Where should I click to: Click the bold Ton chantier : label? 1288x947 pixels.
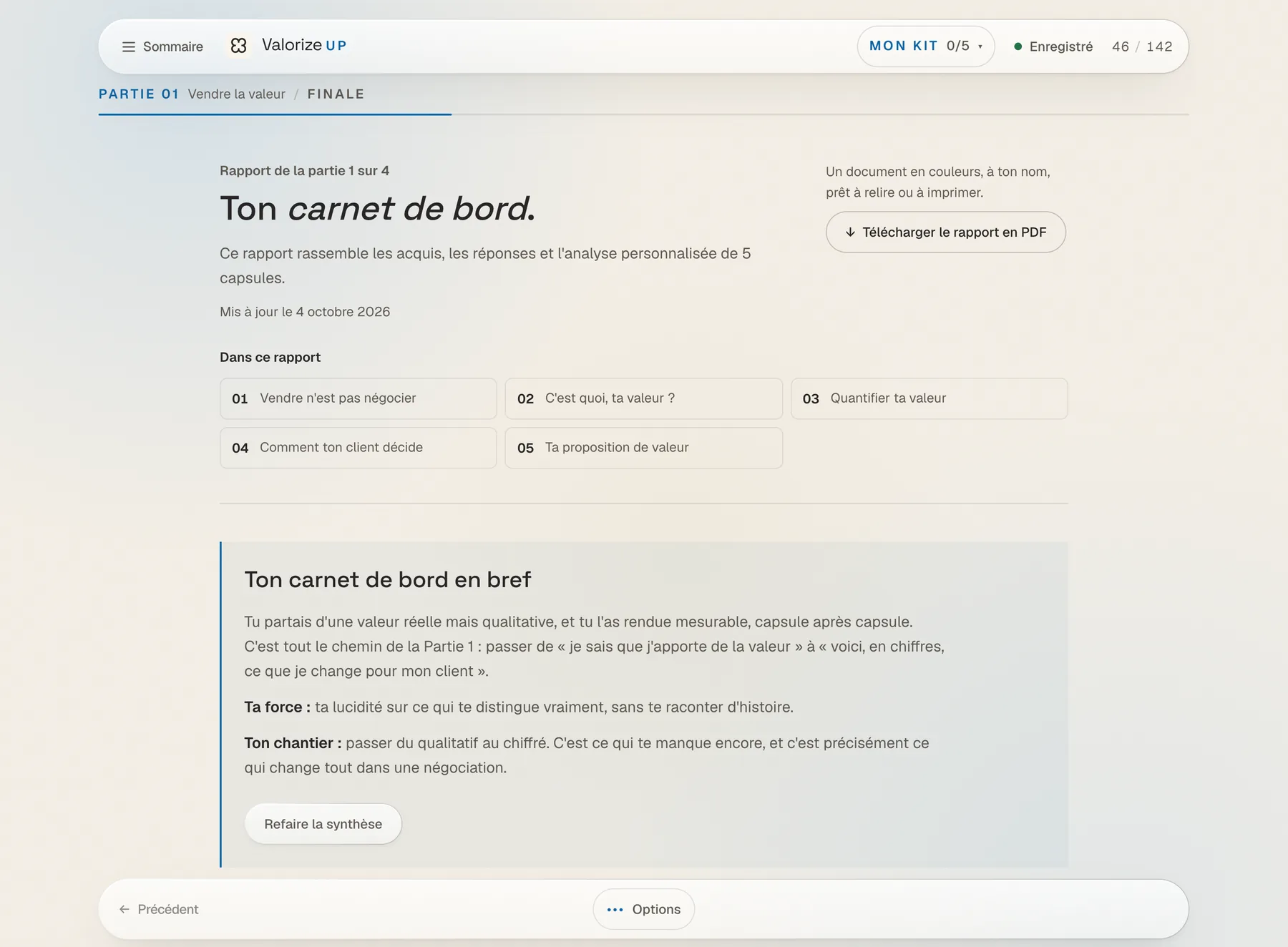pyautogui.click(x=293, y=743)
